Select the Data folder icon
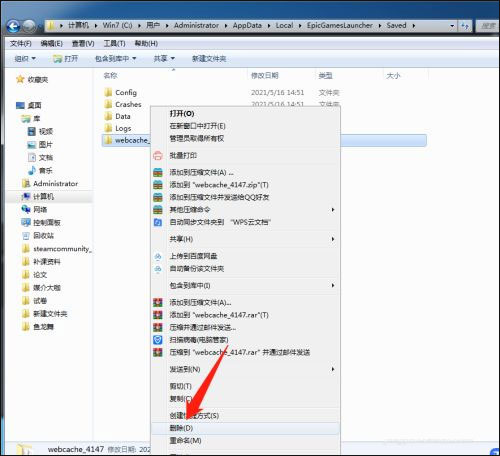The width and height of the screenshot is (500, 456). click(108, 116)
